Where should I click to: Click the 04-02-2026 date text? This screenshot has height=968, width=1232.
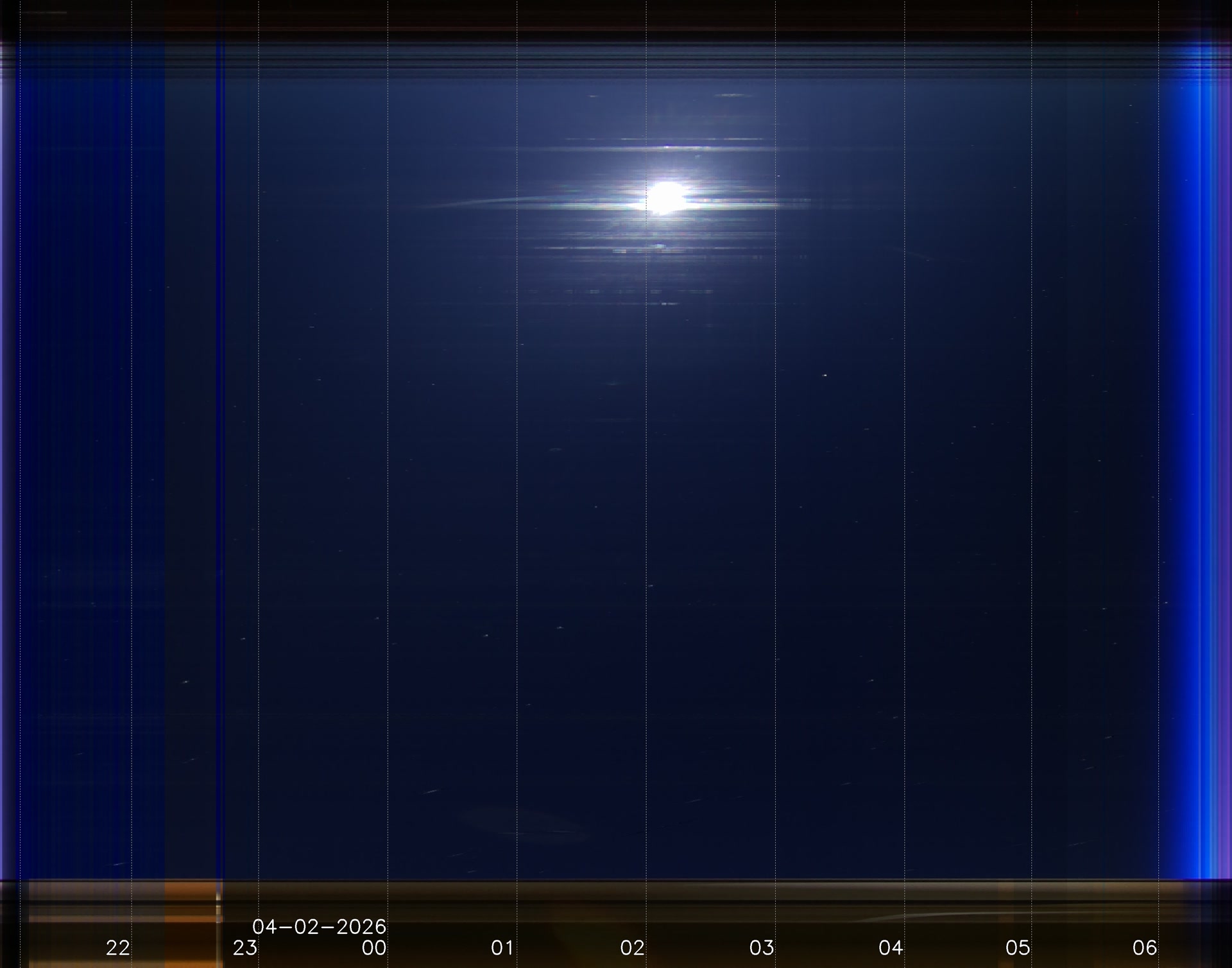click(x=319, y=926)
